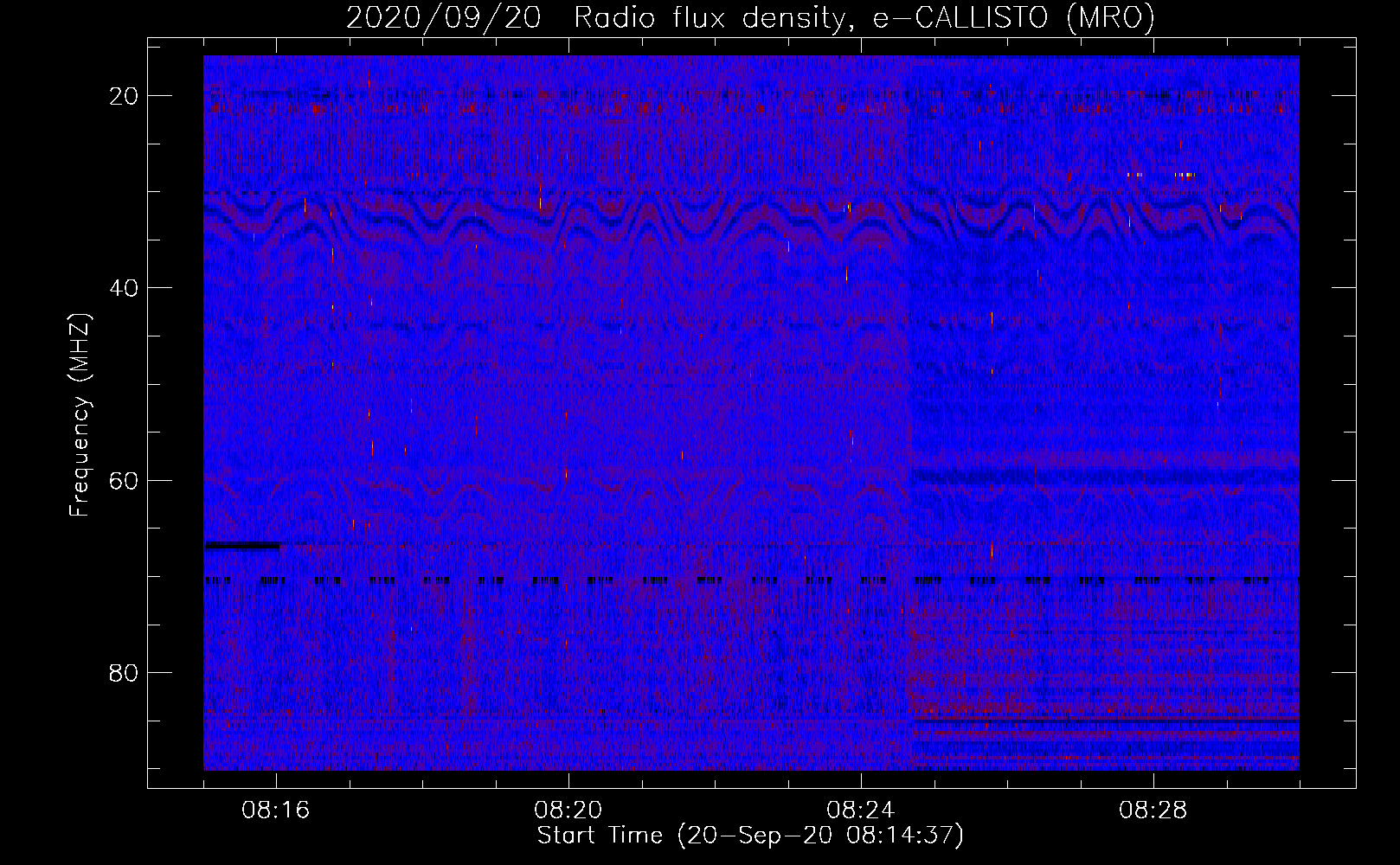The image size is (1400, 865).
Task: Click the 08:28 time tick label
Action: coord(1153,811)
